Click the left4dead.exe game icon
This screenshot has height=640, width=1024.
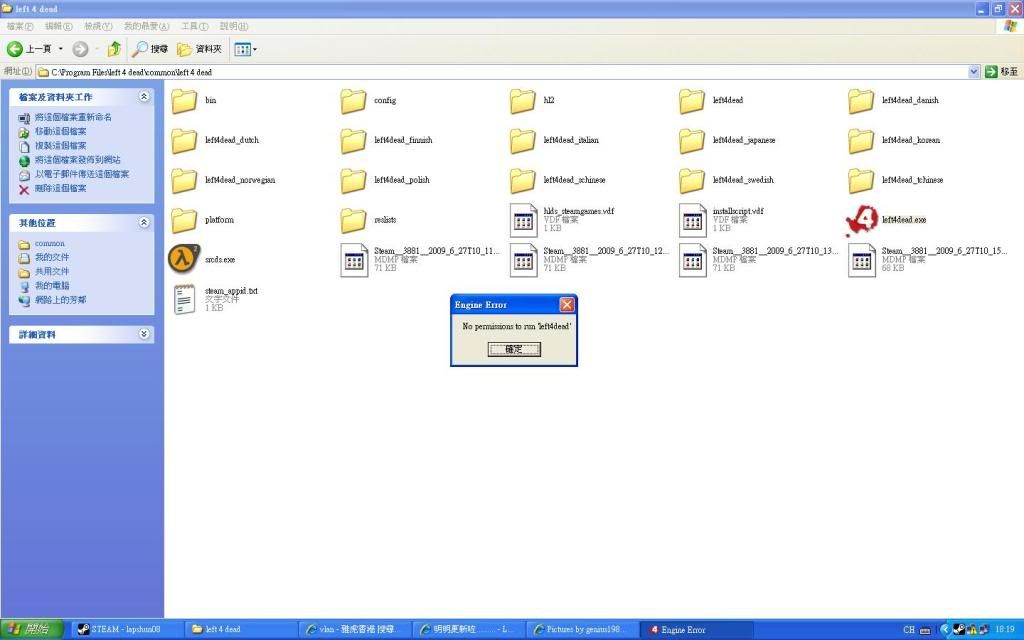(x=862, y=220)
